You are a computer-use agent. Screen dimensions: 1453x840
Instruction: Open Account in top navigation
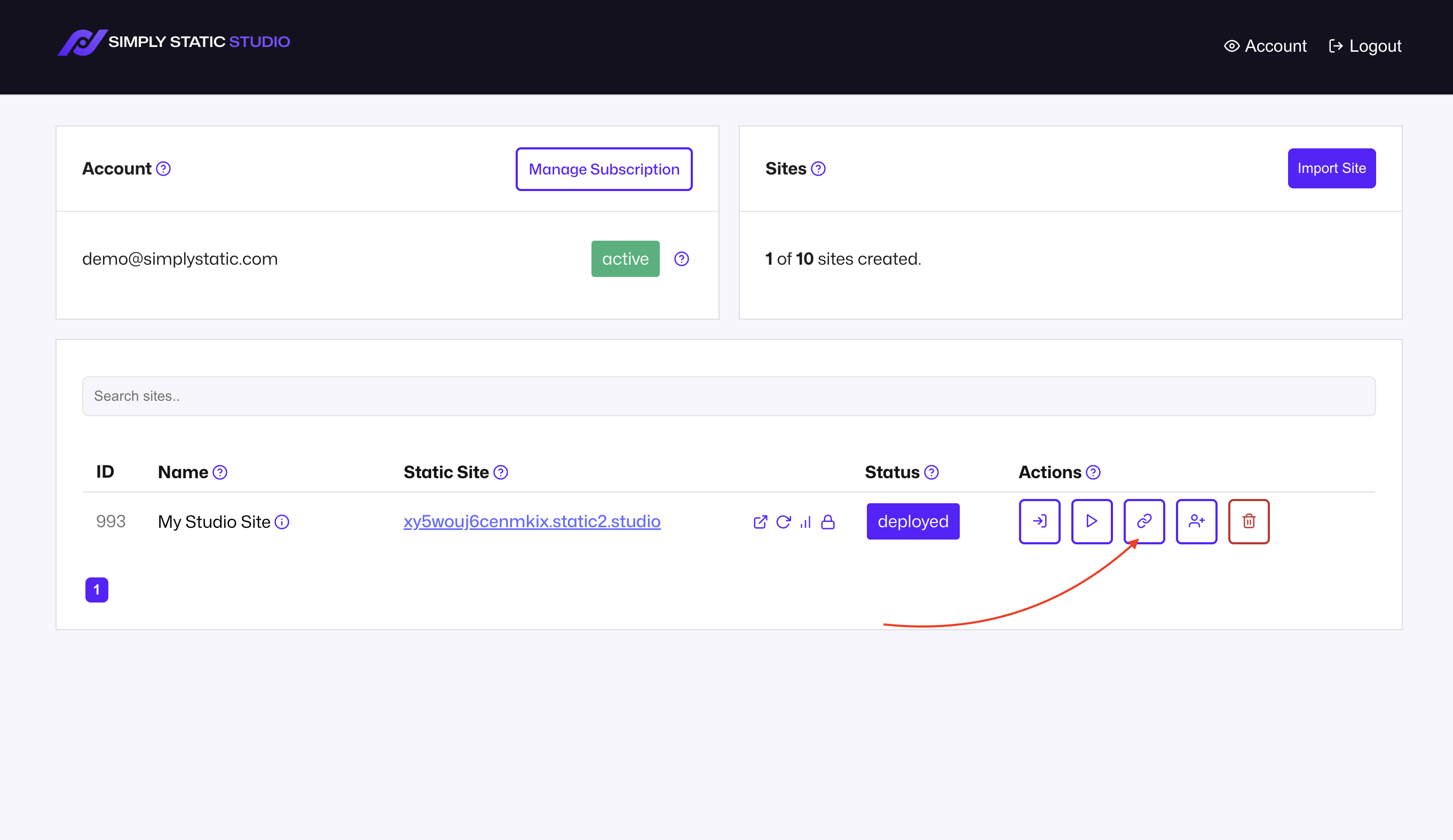tap(1265, 46)
